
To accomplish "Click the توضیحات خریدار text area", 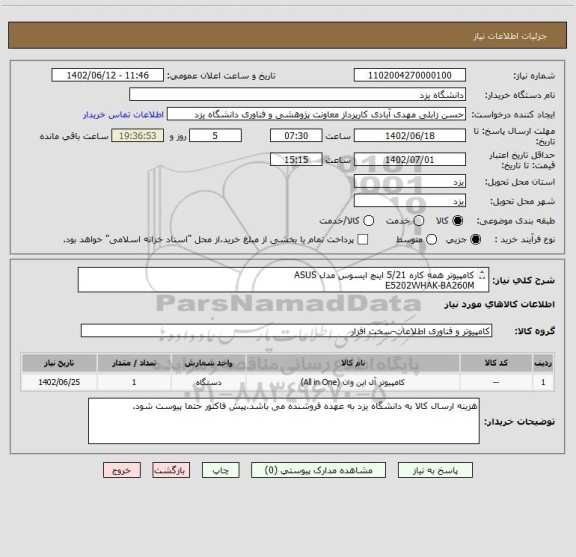I will (x=284, y=421).
